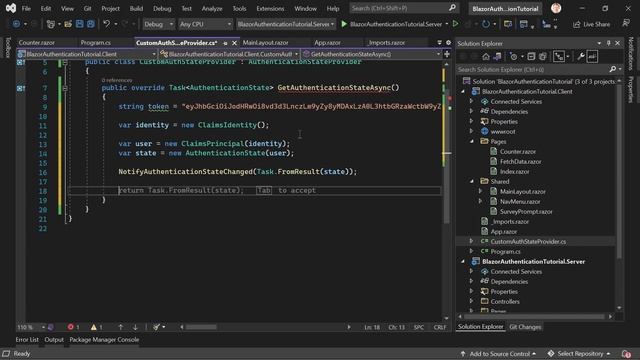This screenshot has height=360, width=640.
Task: Collapse the Shared folder in Solution Explorer
Action: pos(472,181)
